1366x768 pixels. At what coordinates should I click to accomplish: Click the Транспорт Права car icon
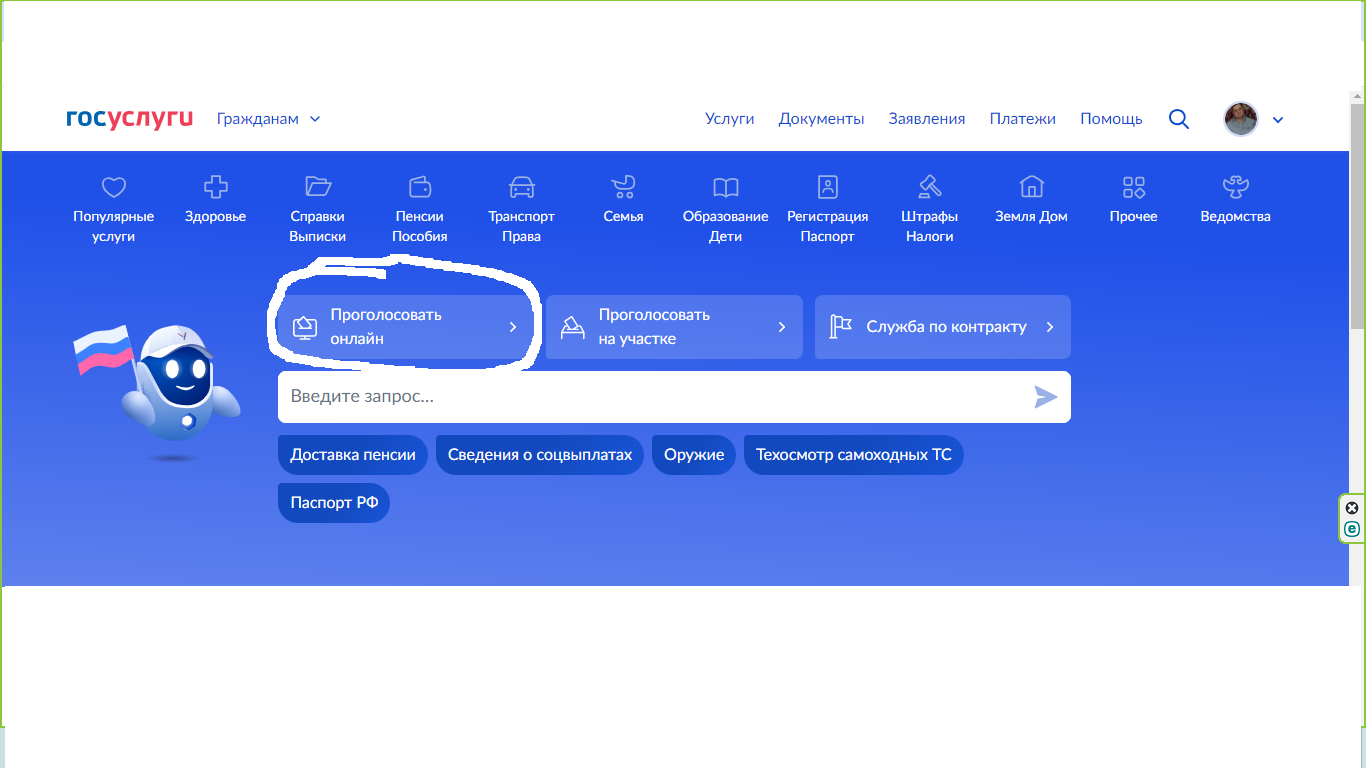[521, 187]
